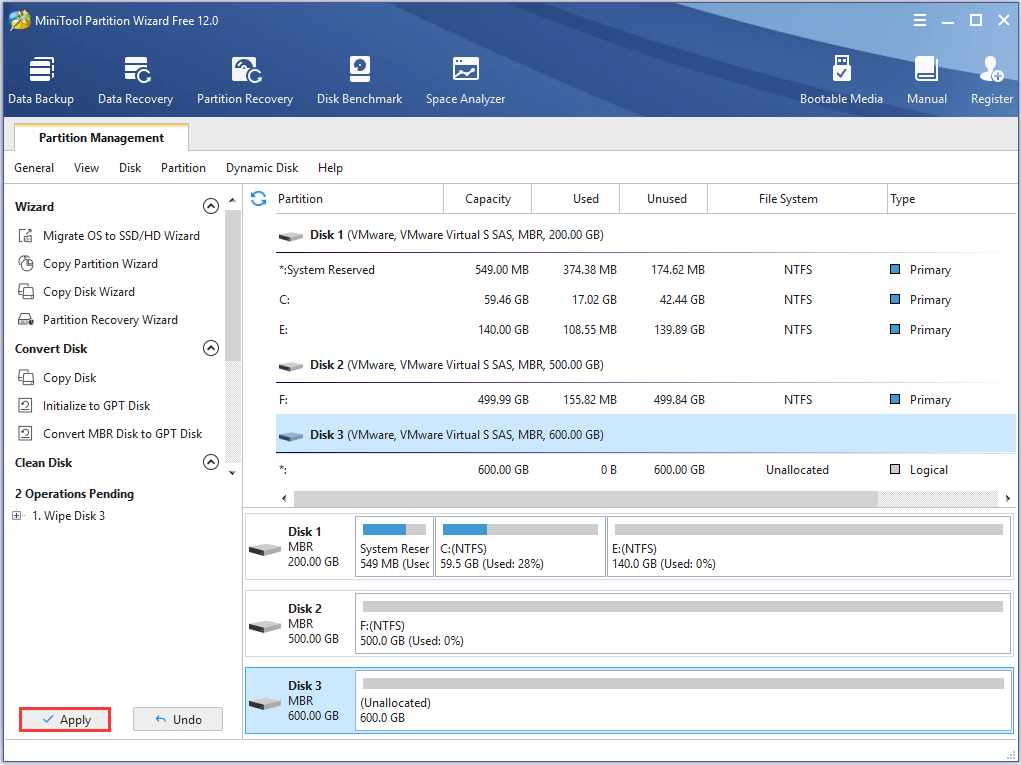Collapse the Wizard section
1021x765 pixels.
[x=210, y=206]
